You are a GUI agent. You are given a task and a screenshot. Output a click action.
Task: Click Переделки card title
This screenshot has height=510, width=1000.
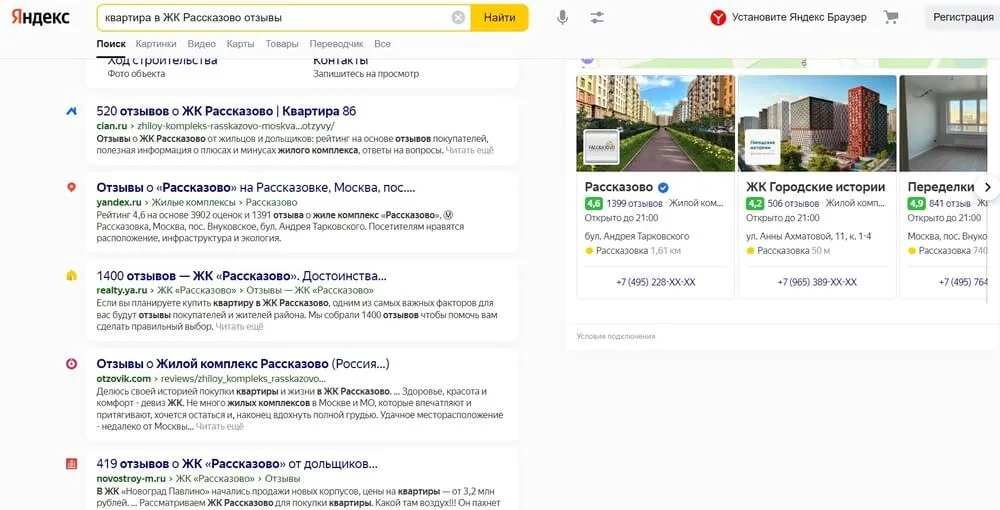(x=941, y=187)
